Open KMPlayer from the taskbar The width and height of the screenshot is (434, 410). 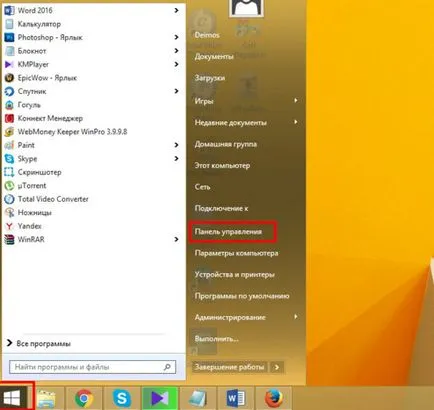(x=160, y=398)
